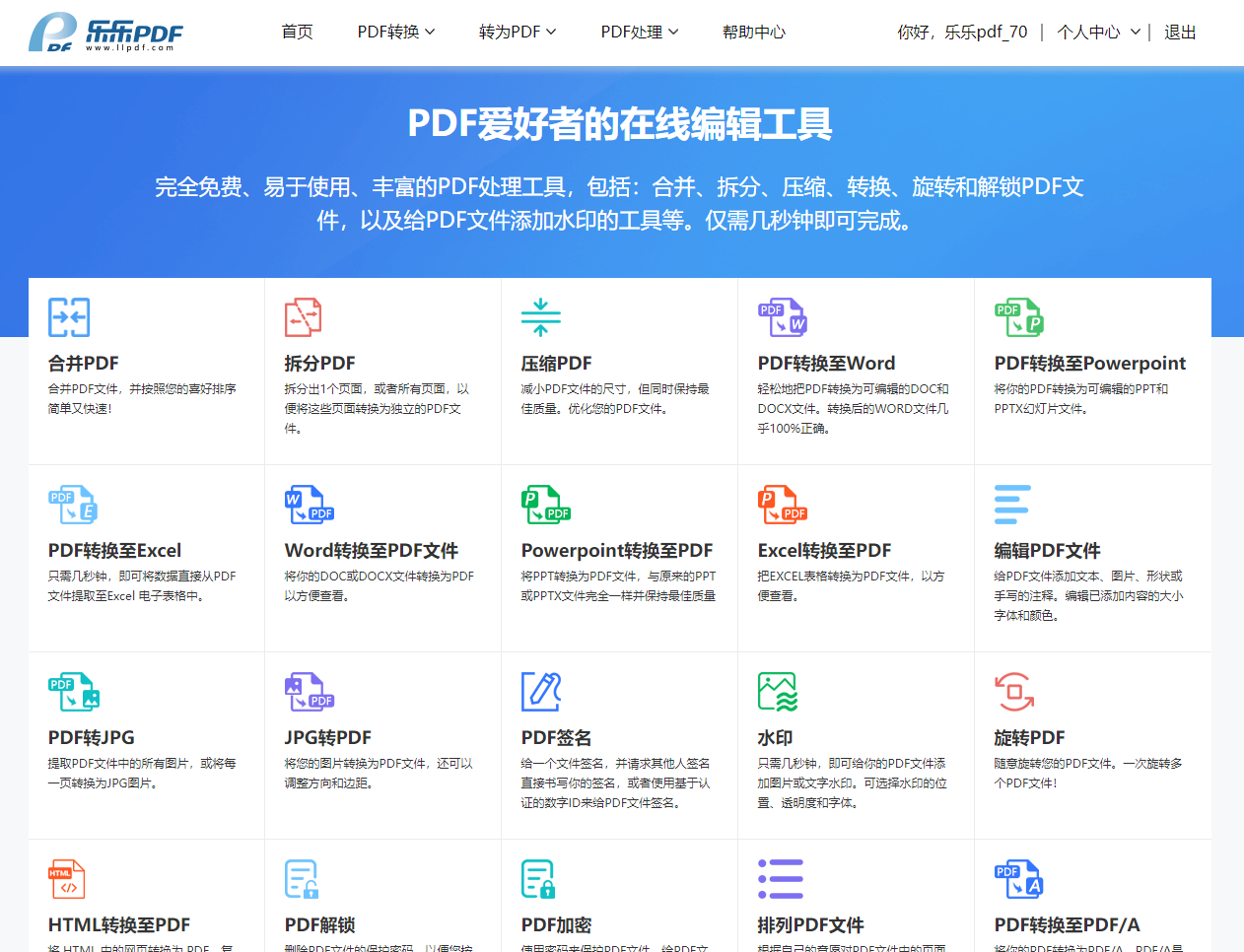This screenshot has height=952, width=1244.
Task: Open the 合并PDF title link
Action: point(84,363)
